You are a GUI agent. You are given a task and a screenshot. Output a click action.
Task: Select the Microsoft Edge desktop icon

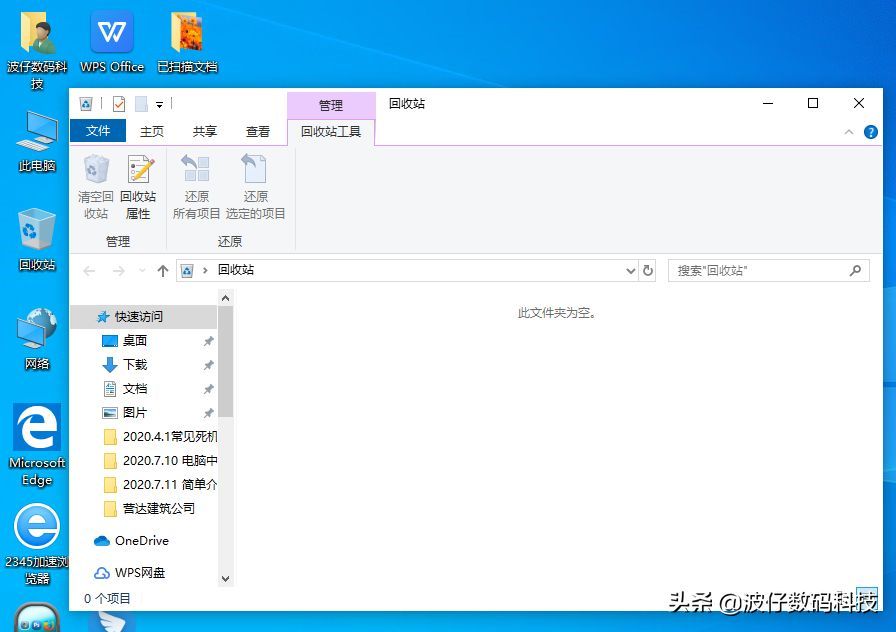coord(37,446)
